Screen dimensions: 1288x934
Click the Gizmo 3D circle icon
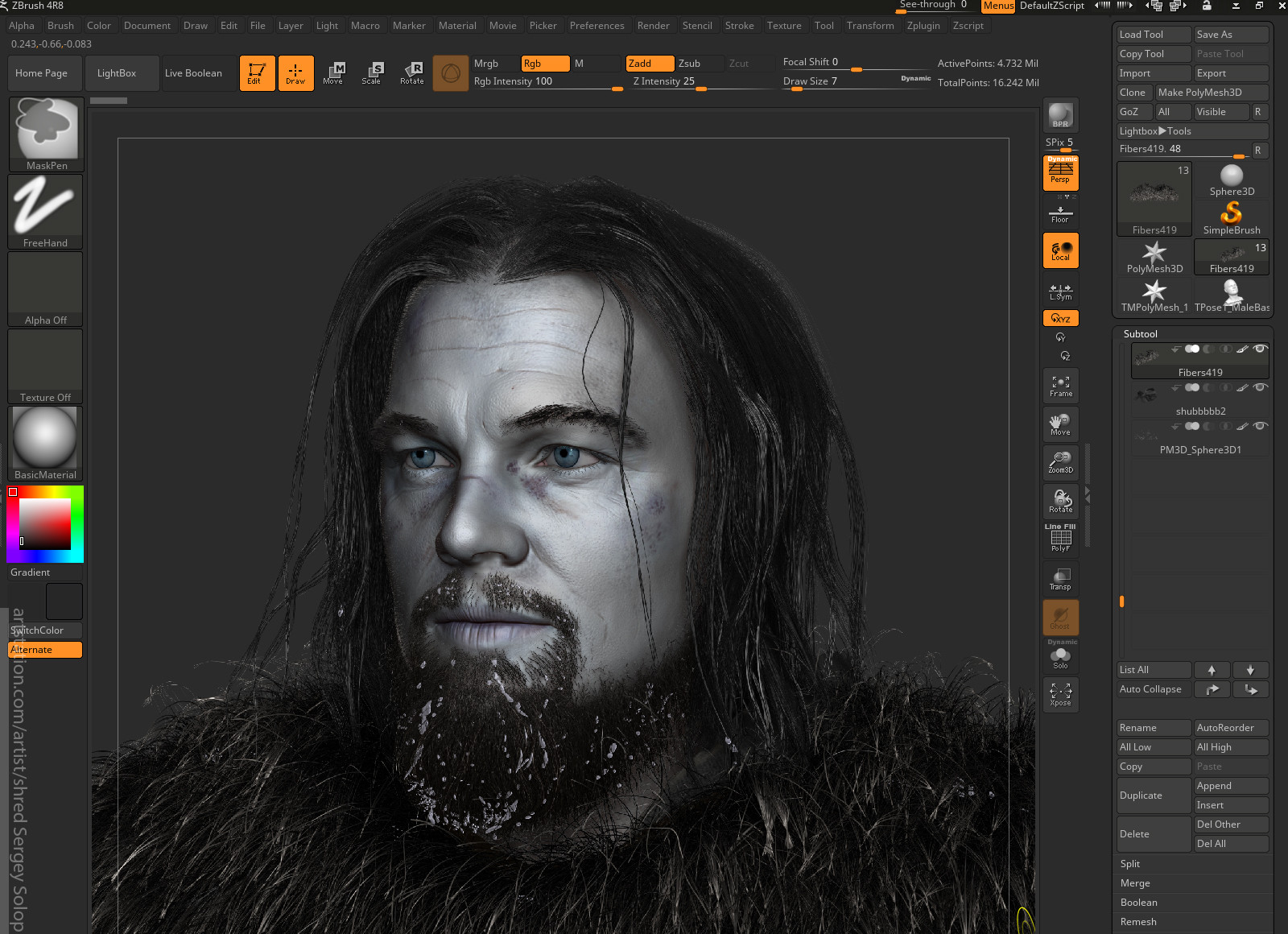(451, 73)
